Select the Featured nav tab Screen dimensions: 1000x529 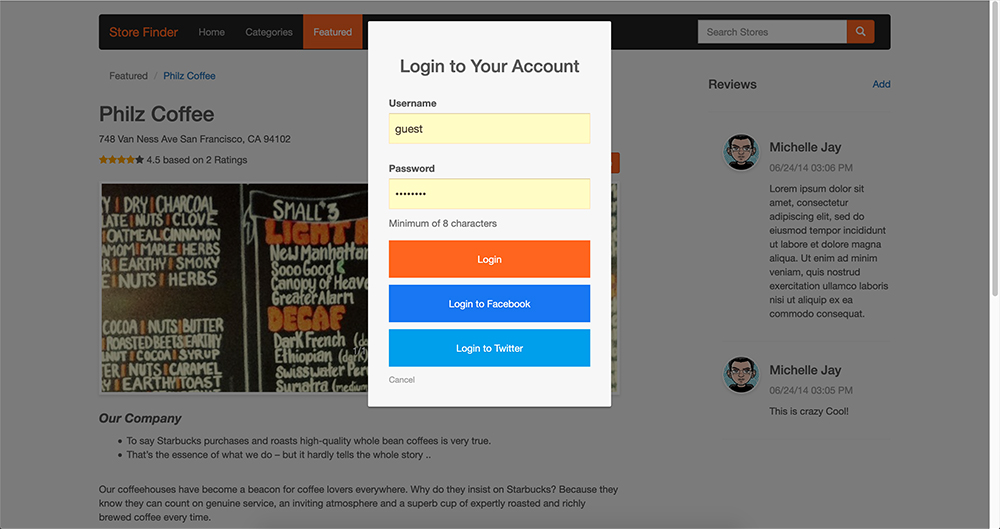pyautogui.click(x=332, y=32)
